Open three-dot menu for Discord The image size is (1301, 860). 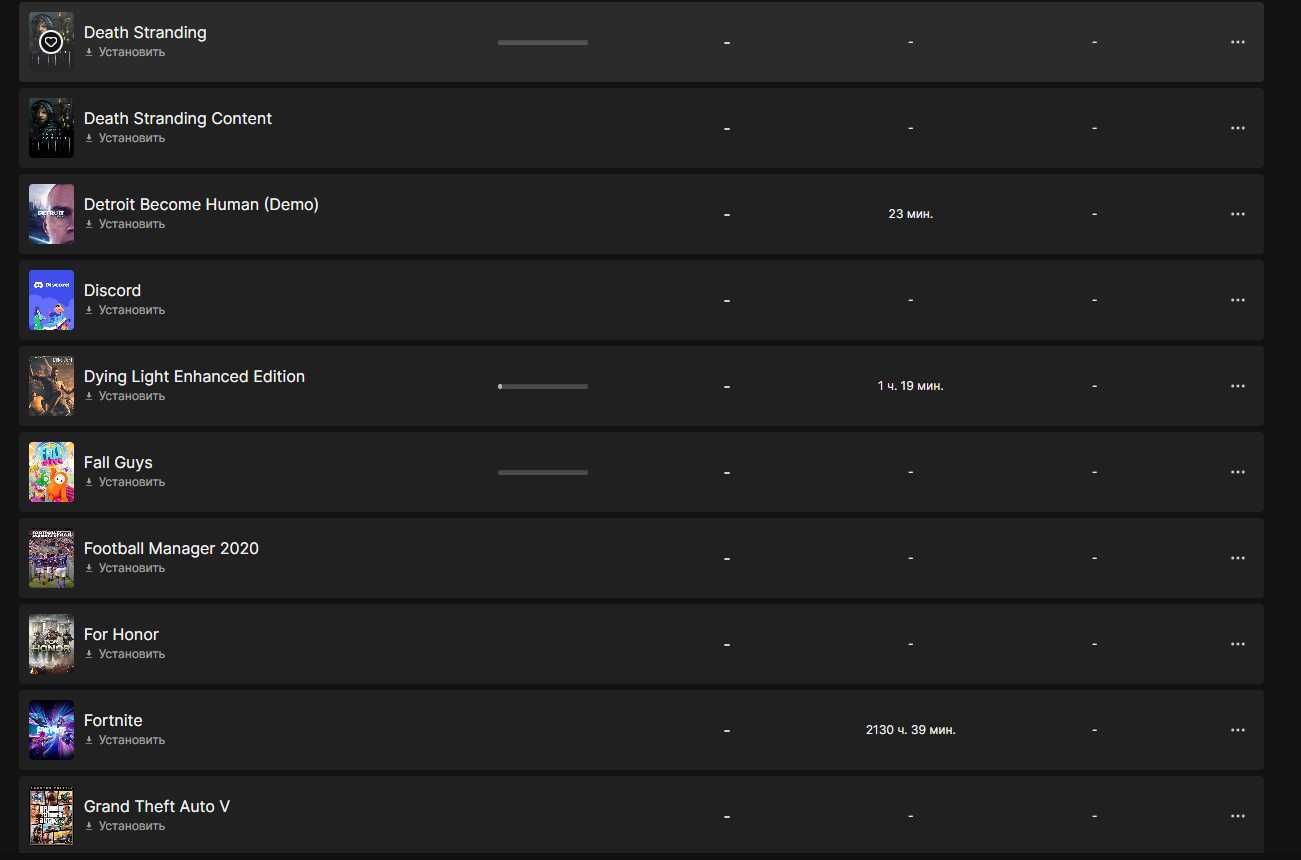tap(1237, 300)
